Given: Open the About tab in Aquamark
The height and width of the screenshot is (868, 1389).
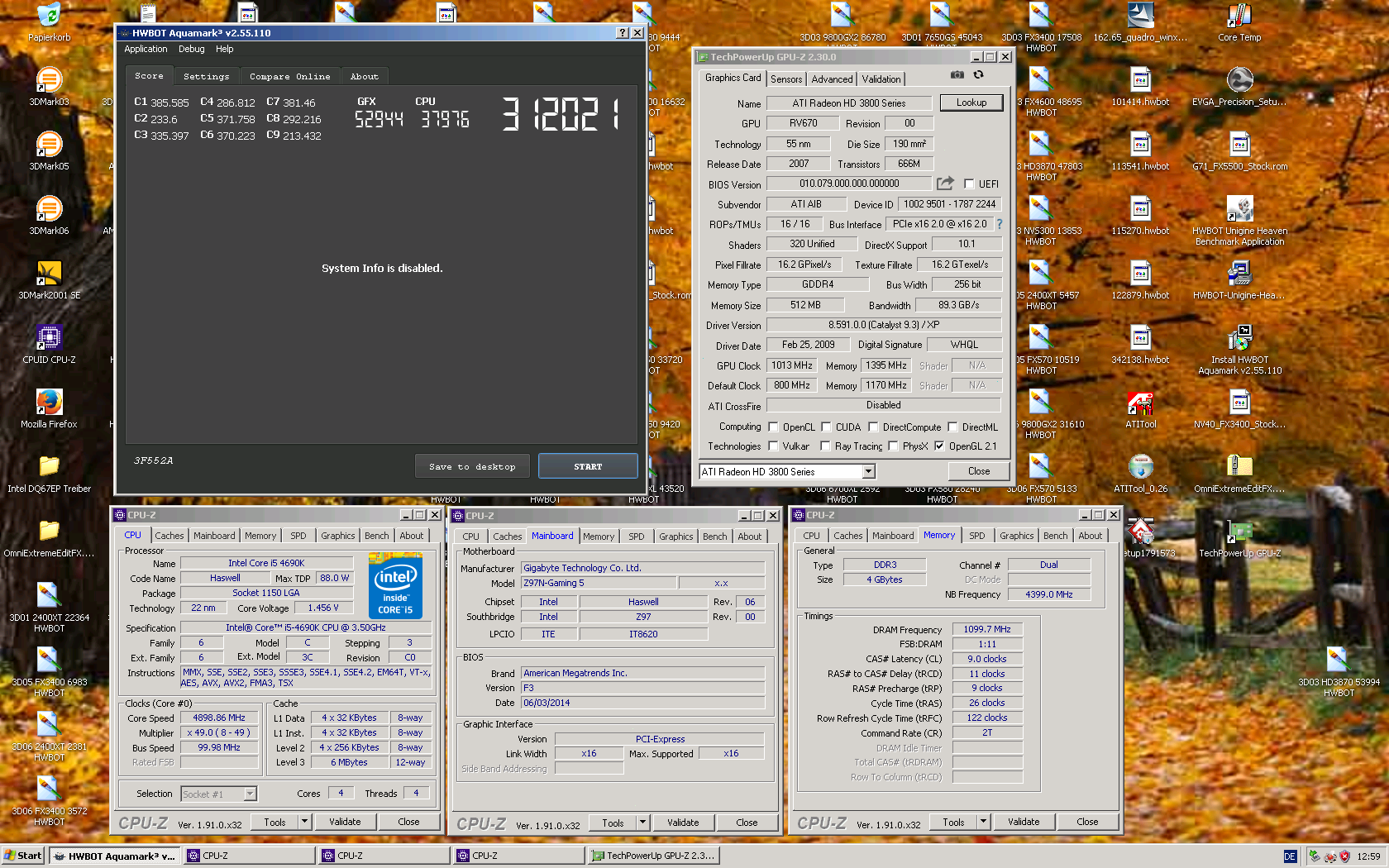Looking at the screenshot, I should point(365,76).
